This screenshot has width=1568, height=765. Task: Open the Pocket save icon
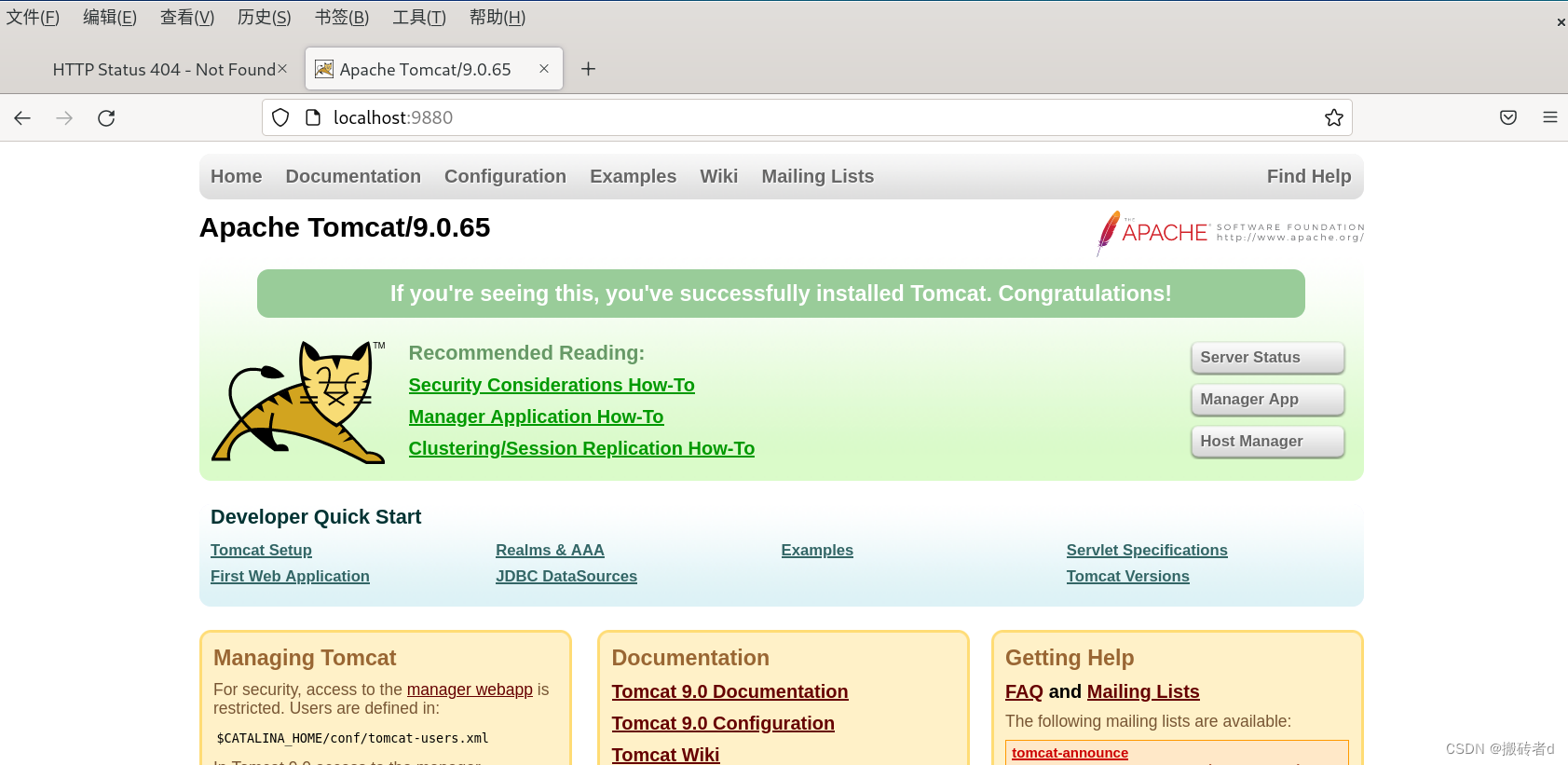(1508, 117)
